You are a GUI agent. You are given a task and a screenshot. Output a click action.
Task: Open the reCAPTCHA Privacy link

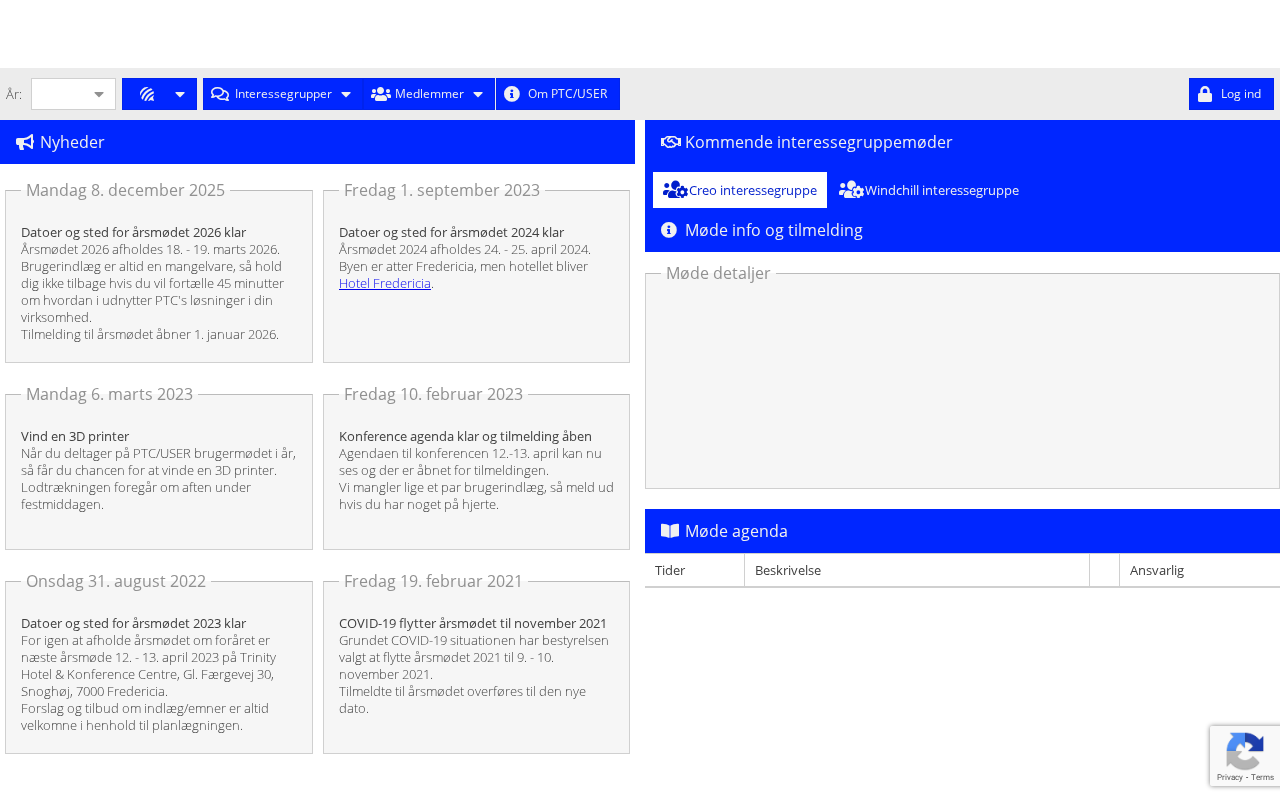tap(1231, 777)
